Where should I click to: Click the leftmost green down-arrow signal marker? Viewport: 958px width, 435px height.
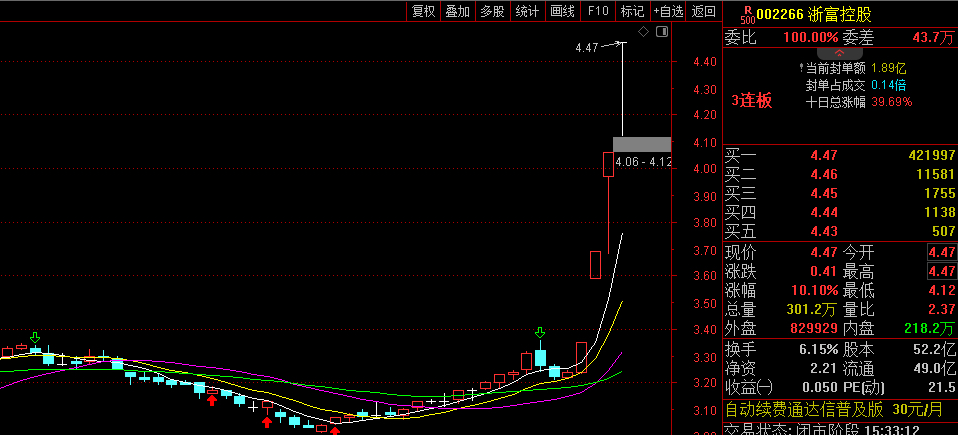point(35,337)
